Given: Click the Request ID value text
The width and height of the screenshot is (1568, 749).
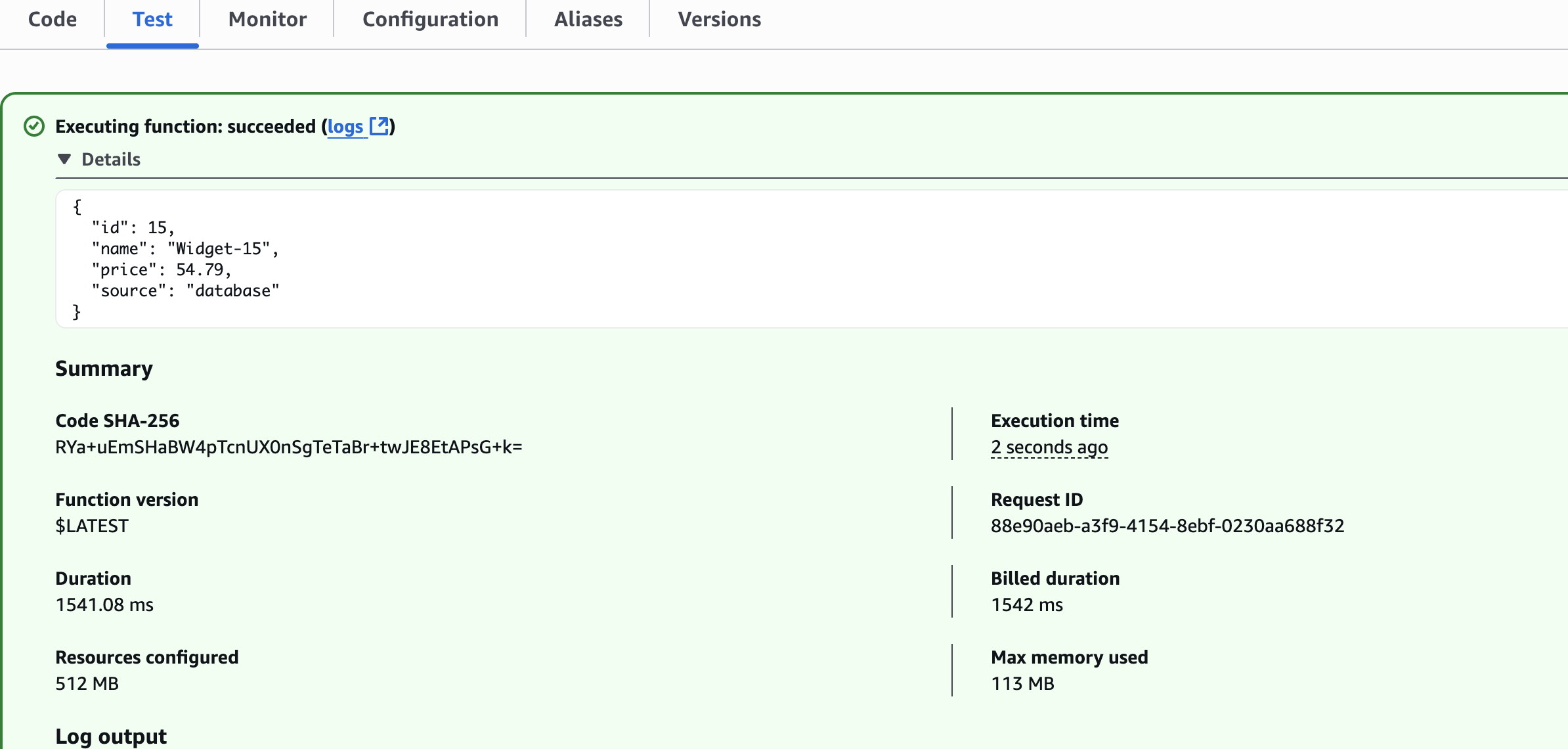Looking at the screenshot, I should tap(1167, 526).
